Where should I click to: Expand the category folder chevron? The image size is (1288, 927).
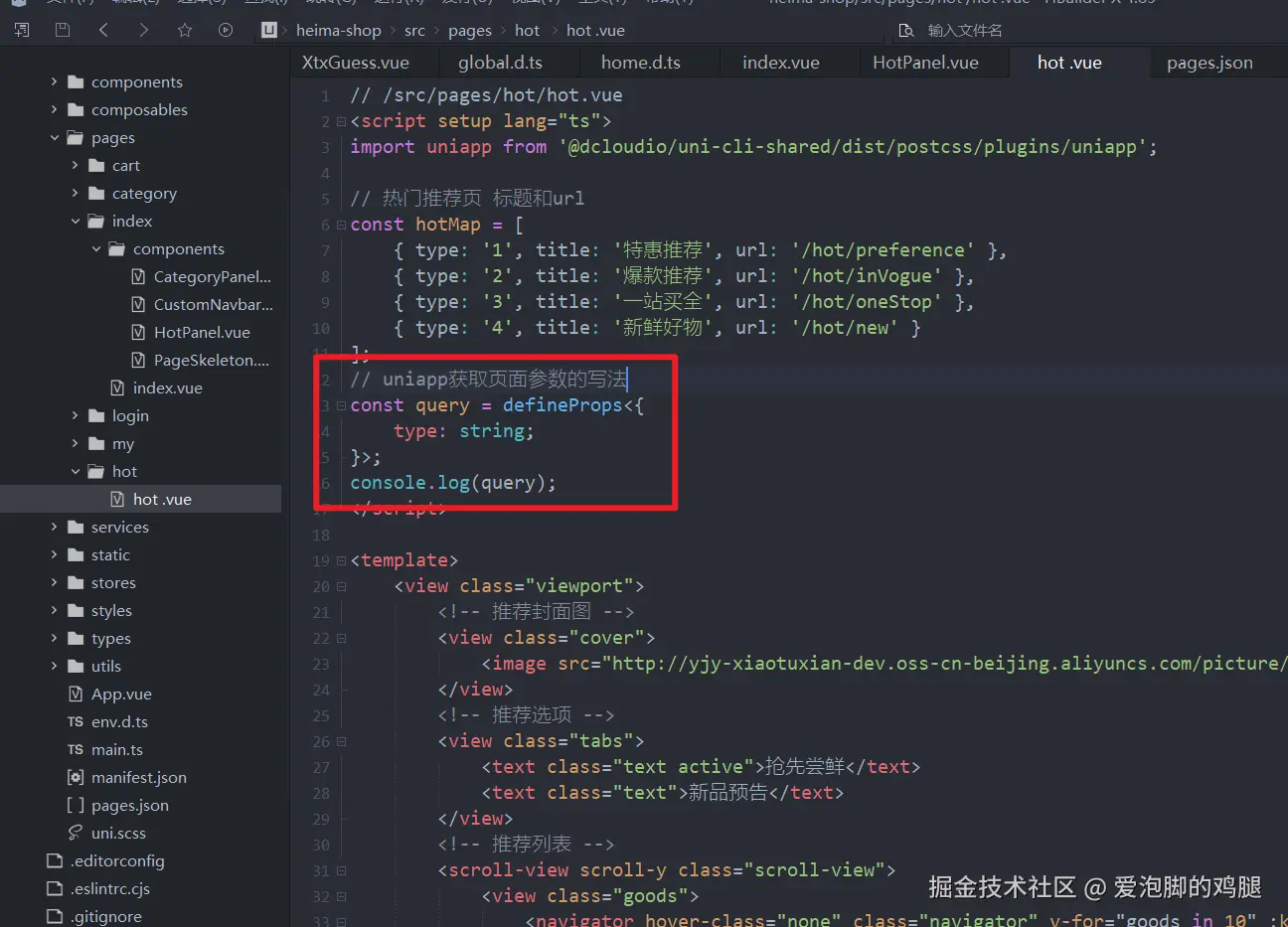point(76,193)
